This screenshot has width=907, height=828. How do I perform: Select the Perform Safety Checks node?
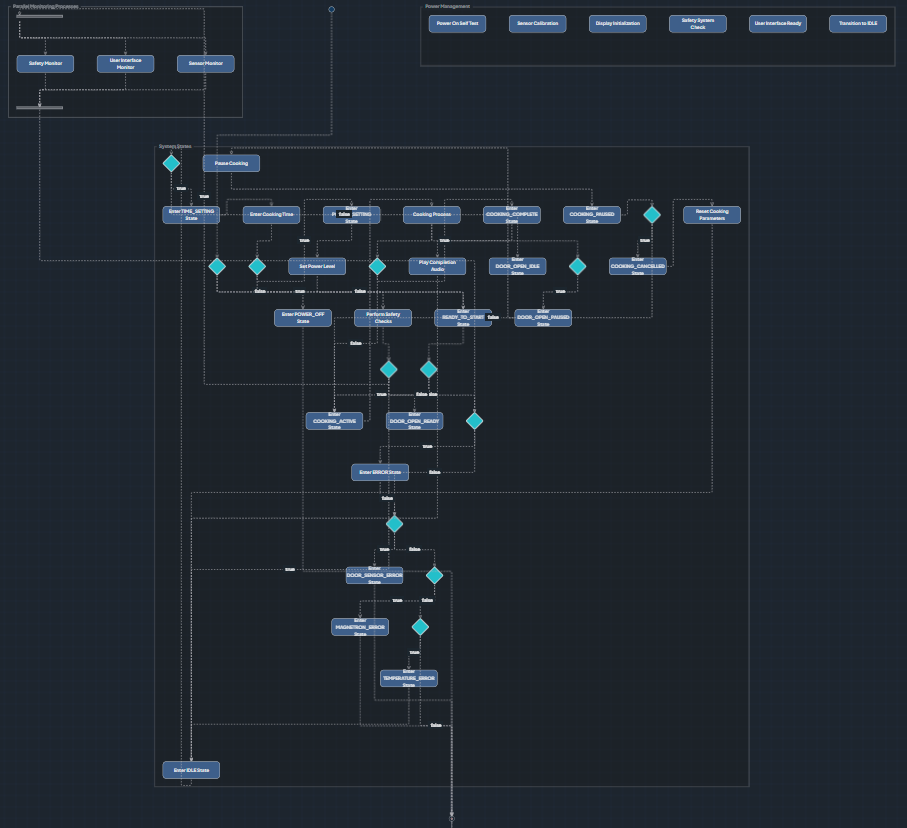point(383,318)
